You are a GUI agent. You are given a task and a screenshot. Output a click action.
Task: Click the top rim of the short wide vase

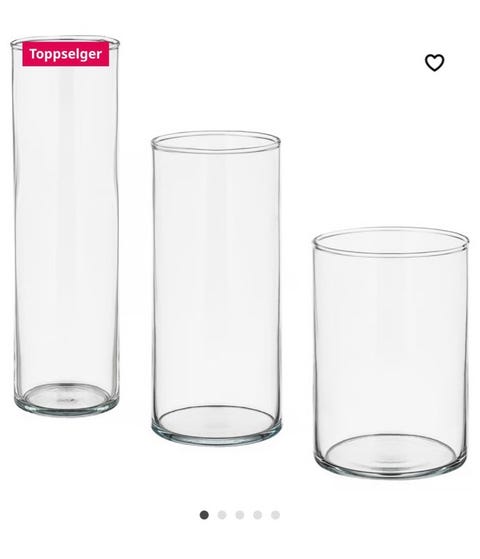pos(390,241)
